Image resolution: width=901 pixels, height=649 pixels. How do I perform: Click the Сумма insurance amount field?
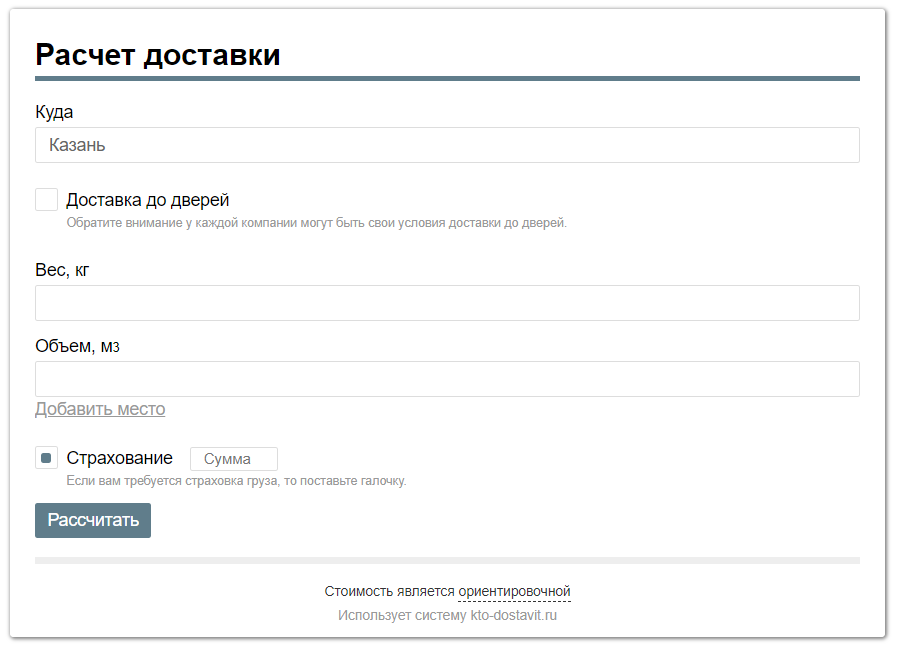click(x=234, y=459)
